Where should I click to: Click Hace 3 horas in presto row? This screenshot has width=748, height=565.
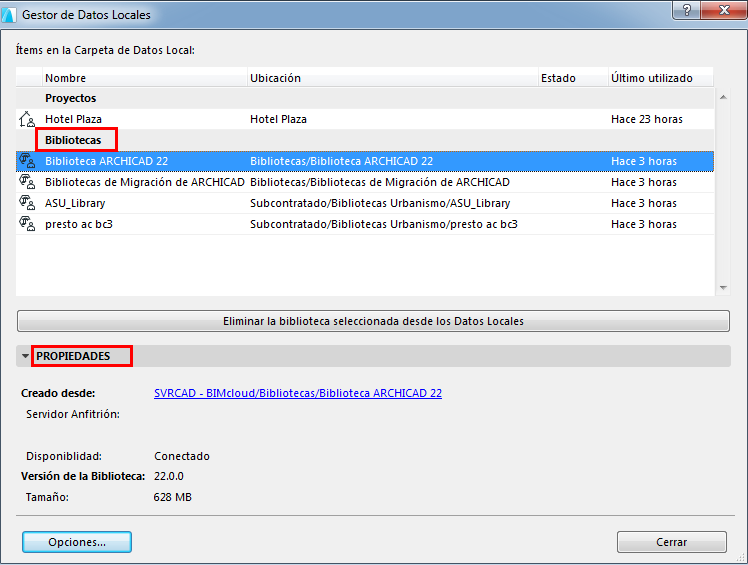tap(644, 224)
